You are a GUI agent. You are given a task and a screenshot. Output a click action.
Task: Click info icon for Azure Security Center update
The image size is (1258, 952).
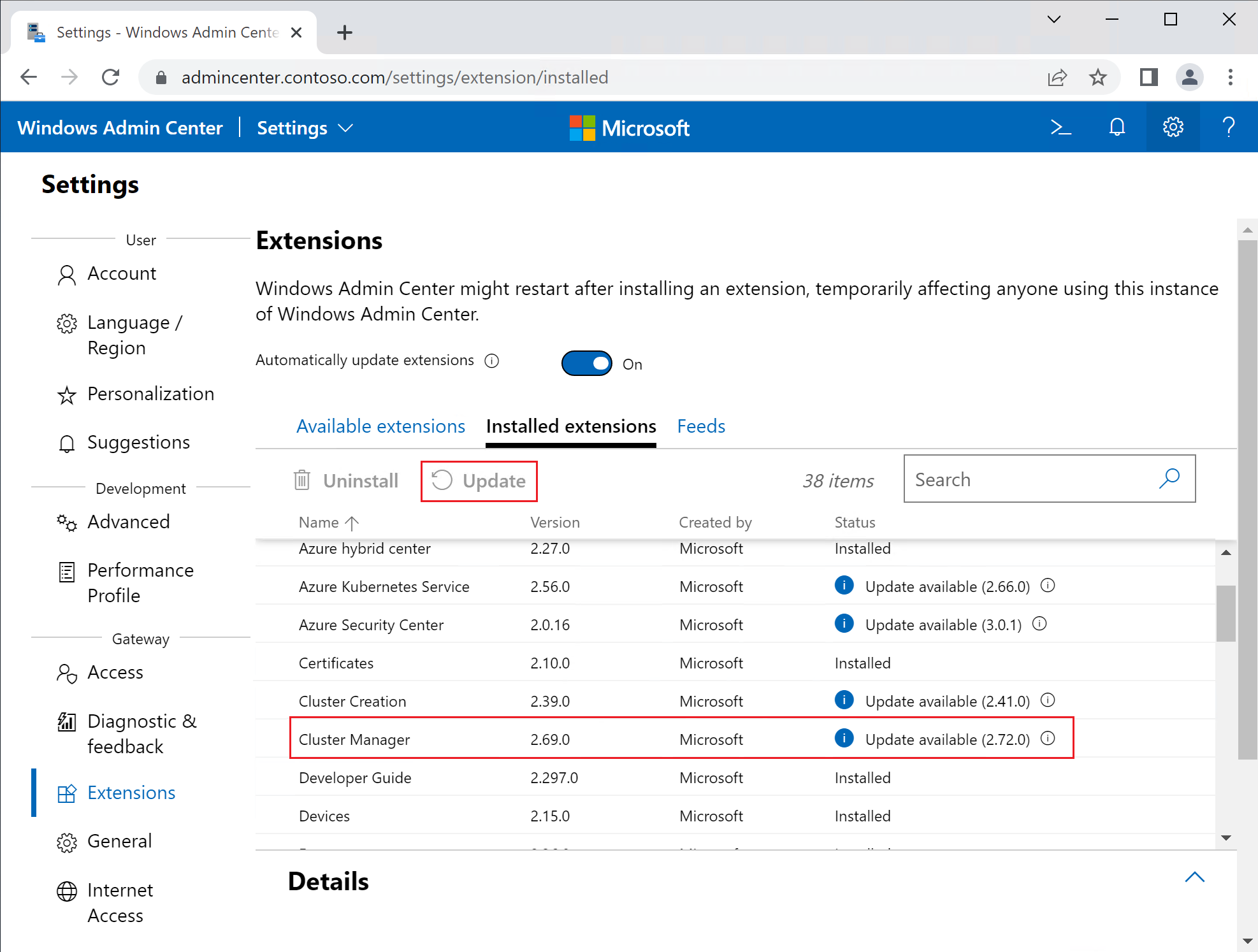(1039, 623)
